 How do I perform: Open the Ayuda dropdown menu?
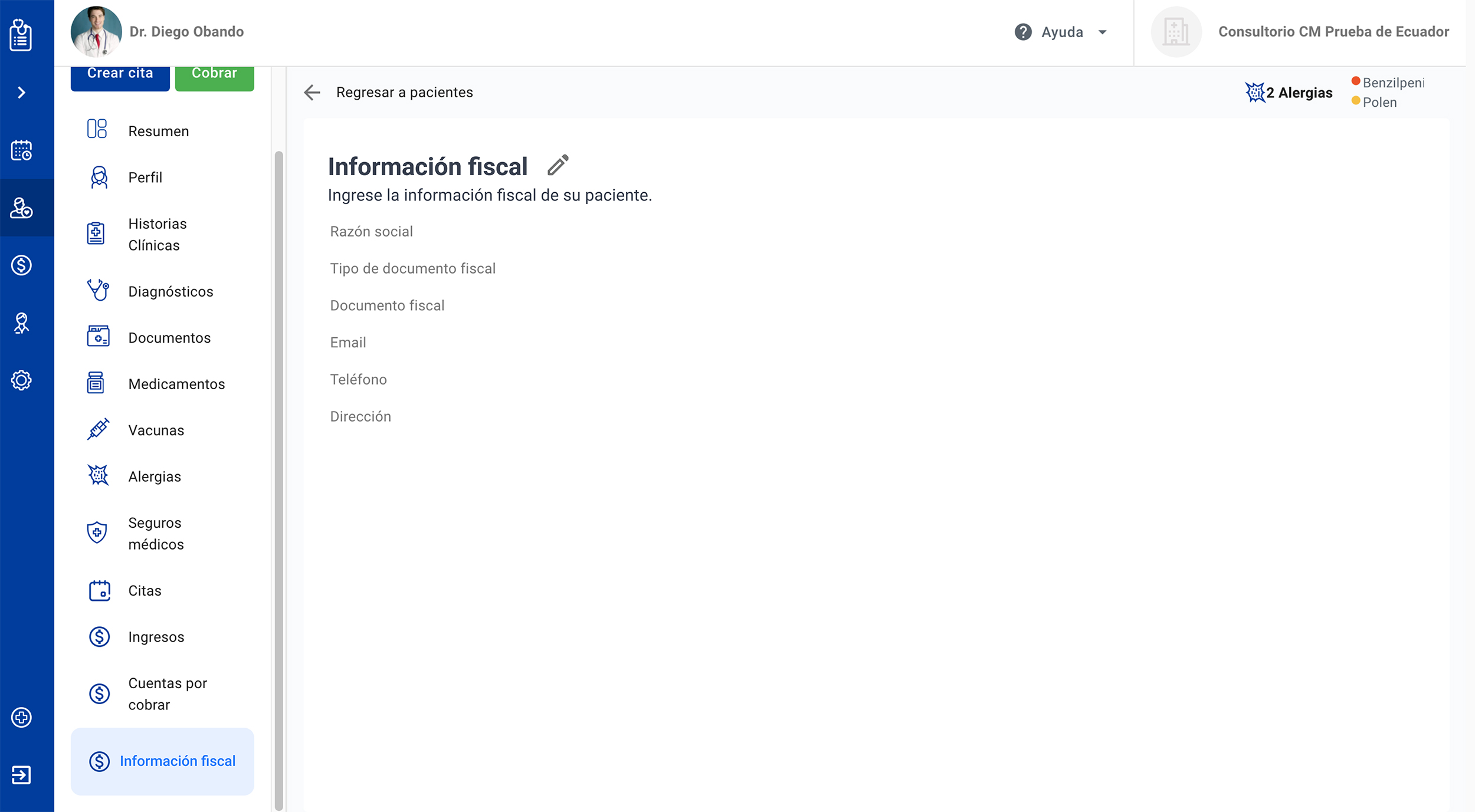coord(1061,32)
